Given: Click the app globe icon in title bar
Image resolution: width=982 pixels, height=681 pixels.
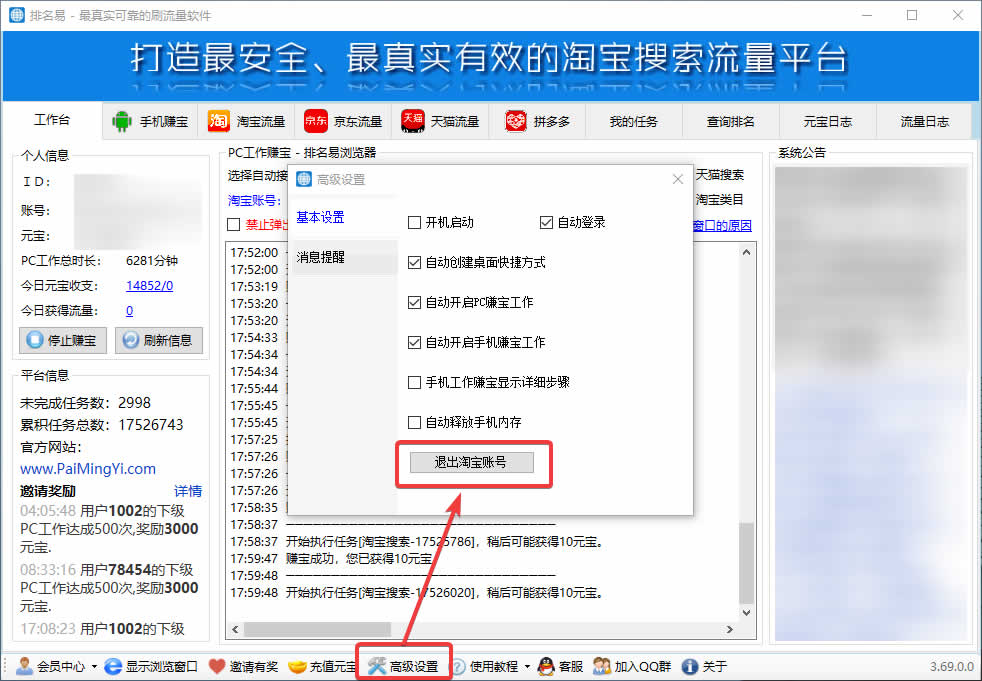Looking at the screenshot, I should click(17, 15).
